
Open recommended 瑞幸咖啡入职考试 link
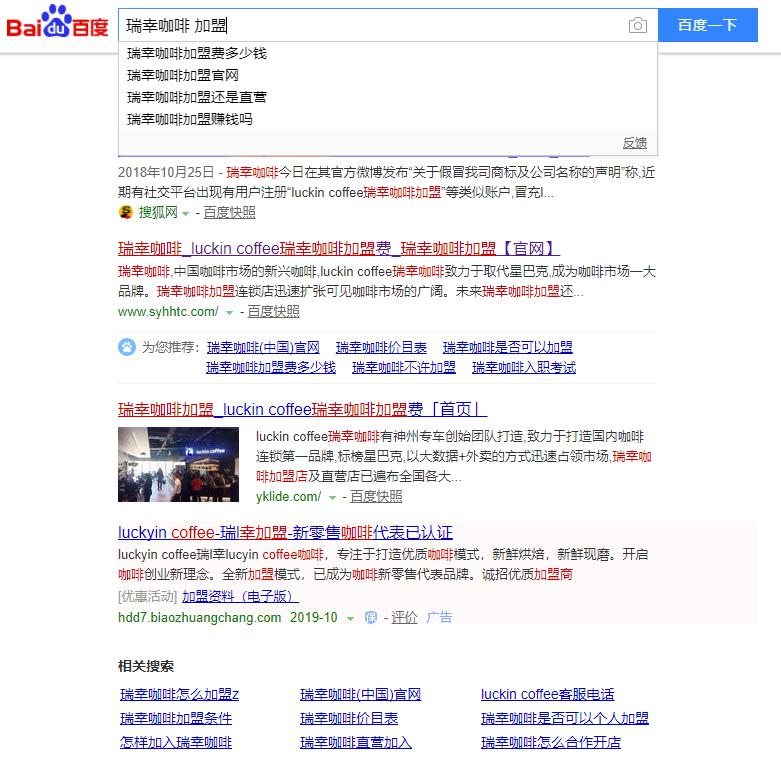(524, 368)
